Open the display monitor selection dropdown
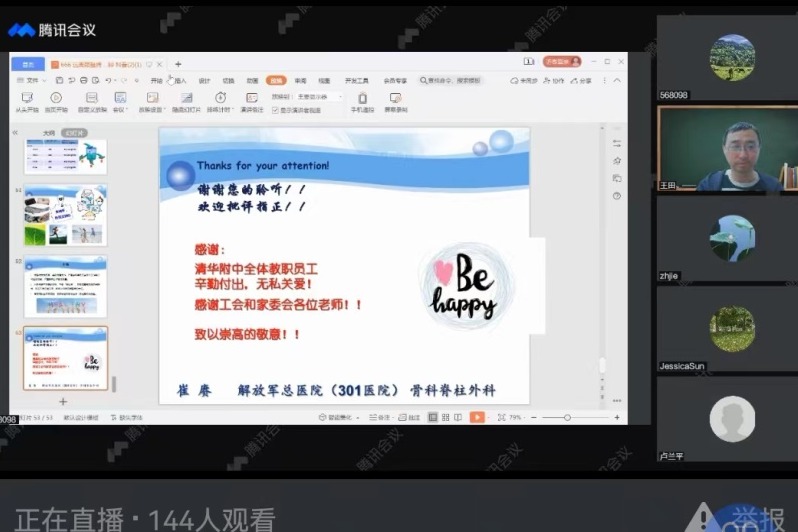This screenshot has height=532, width=798. click(x=319, y=96)
